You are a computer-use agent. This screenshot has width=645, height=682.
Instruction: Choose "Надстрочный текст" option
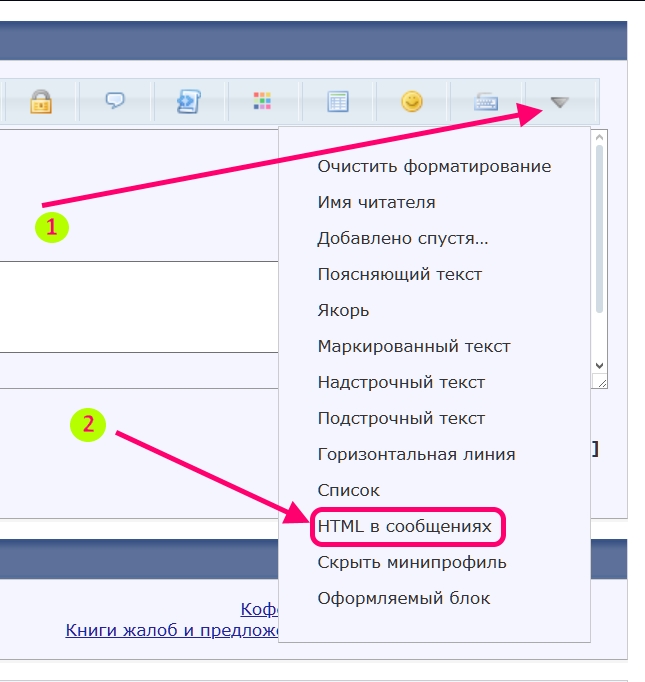pyautogui.click(x=401, y=383)
